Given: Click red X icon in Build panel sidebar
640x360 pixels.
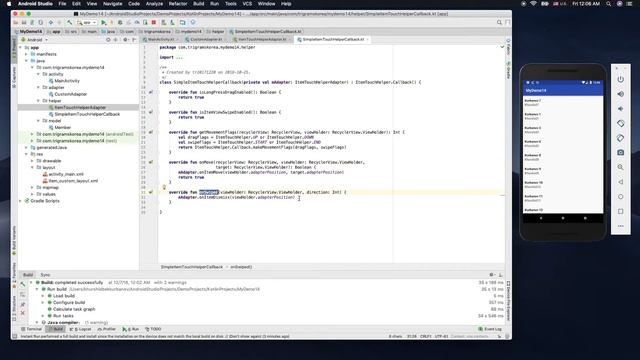Looking at the screenshot, I should 23,313.
